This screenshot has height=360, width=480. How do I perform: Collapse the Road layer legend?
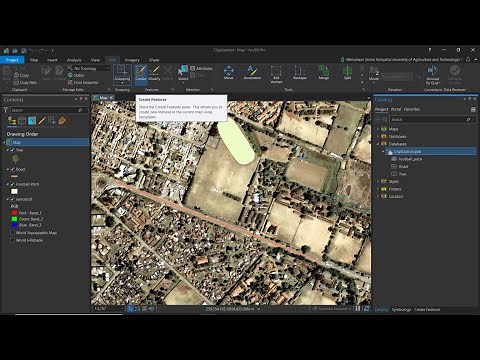click(x=8, y=169)
